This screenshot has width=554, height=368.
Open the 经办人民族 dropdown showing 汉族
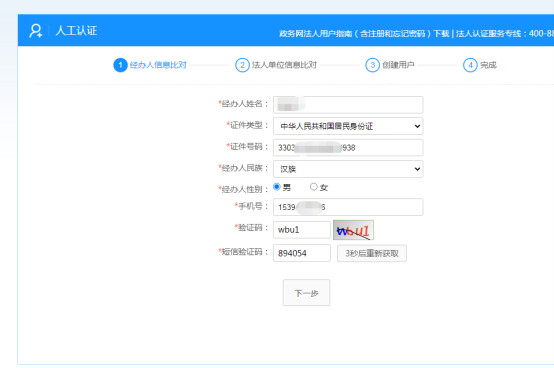pyautogui.click(x=348, y=169)
